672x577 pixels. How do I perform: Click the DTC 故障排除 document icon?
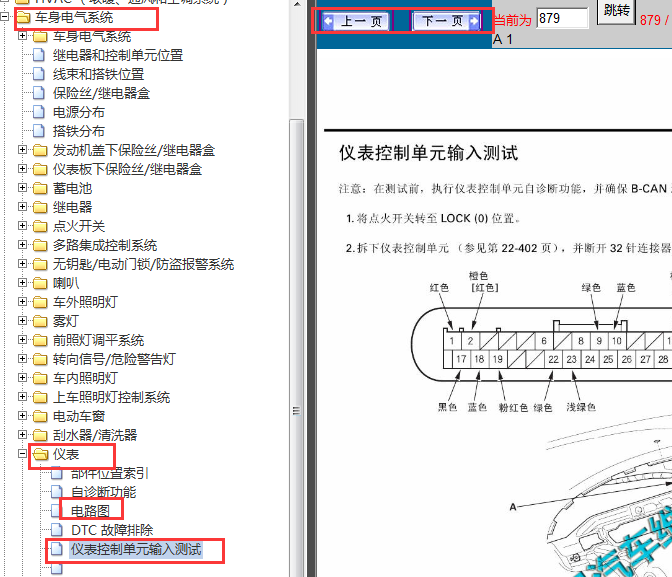[x=56, y=530]
